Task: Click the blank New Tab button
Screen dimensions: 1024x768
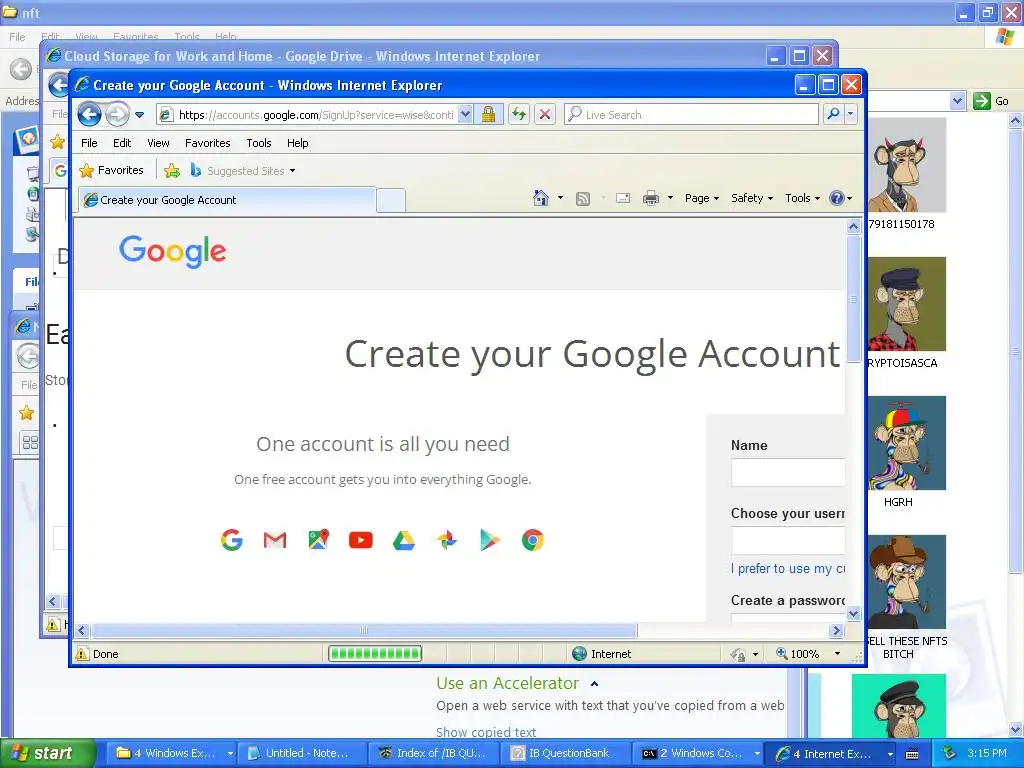Action: pyautogui.click(x=391, y=200)
